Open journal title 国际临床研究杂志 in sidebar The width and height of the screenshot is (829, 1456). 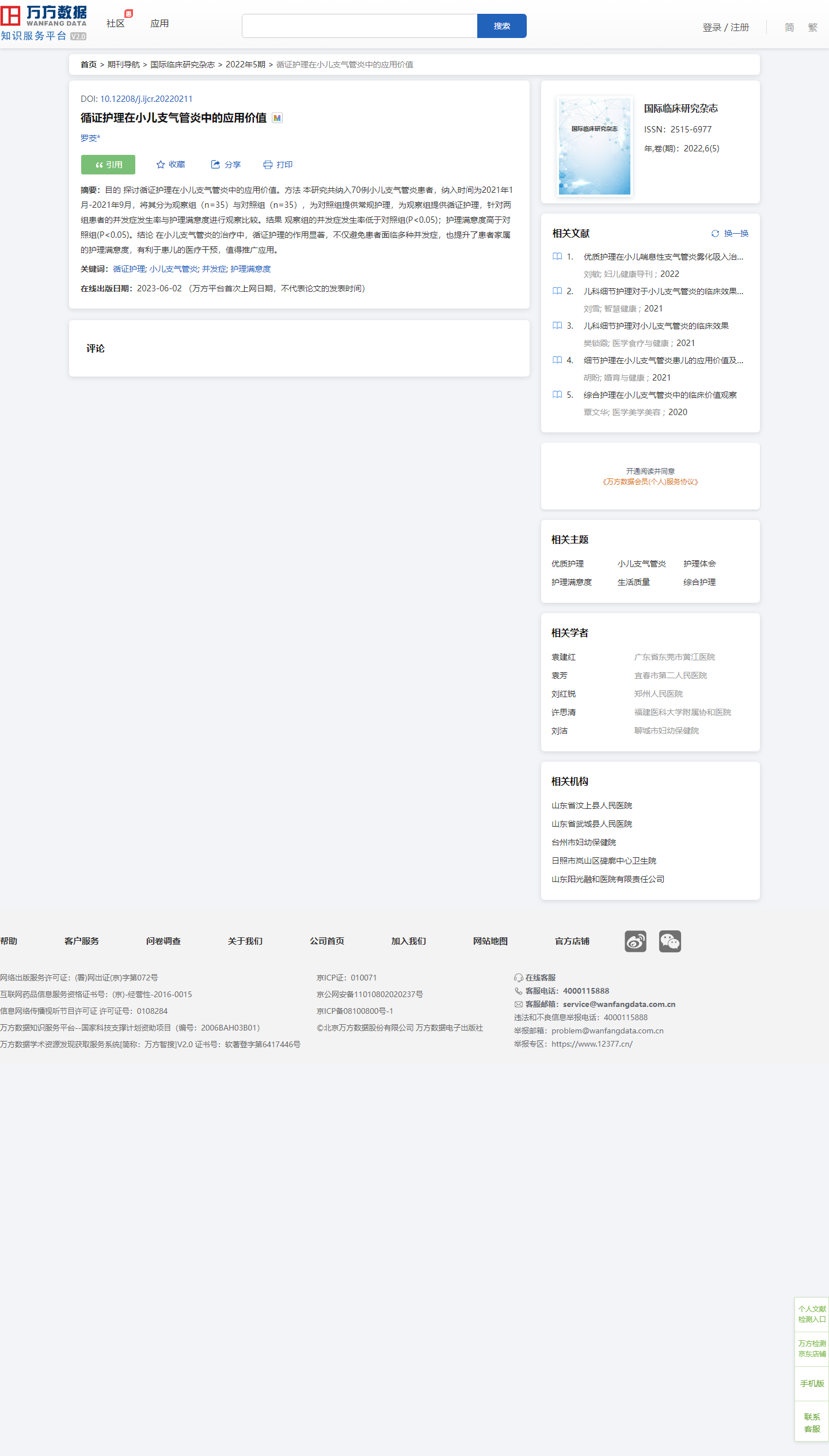[x=680, y=108]
